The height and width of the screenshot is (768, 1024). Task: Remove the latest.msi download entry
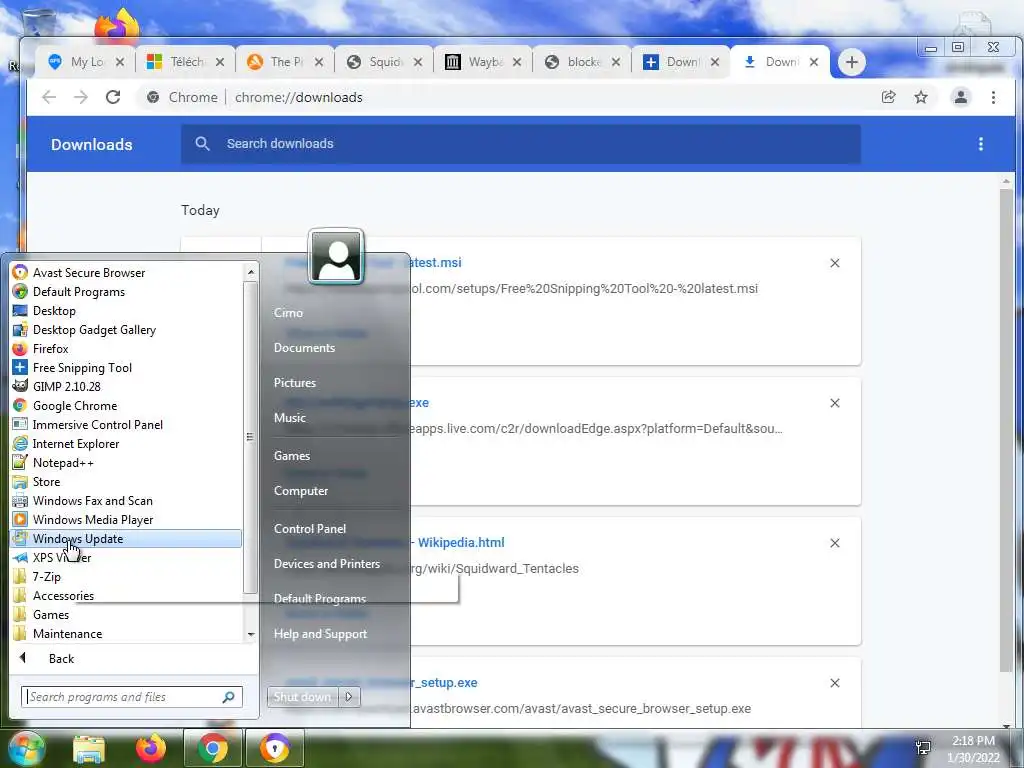834,263
